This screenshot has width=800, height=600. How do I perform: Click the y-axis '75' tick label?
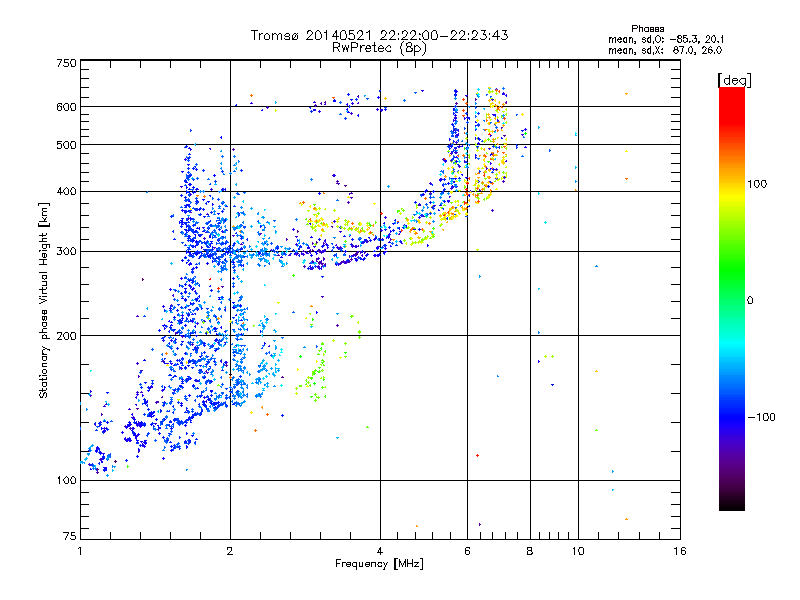(69, 536)
